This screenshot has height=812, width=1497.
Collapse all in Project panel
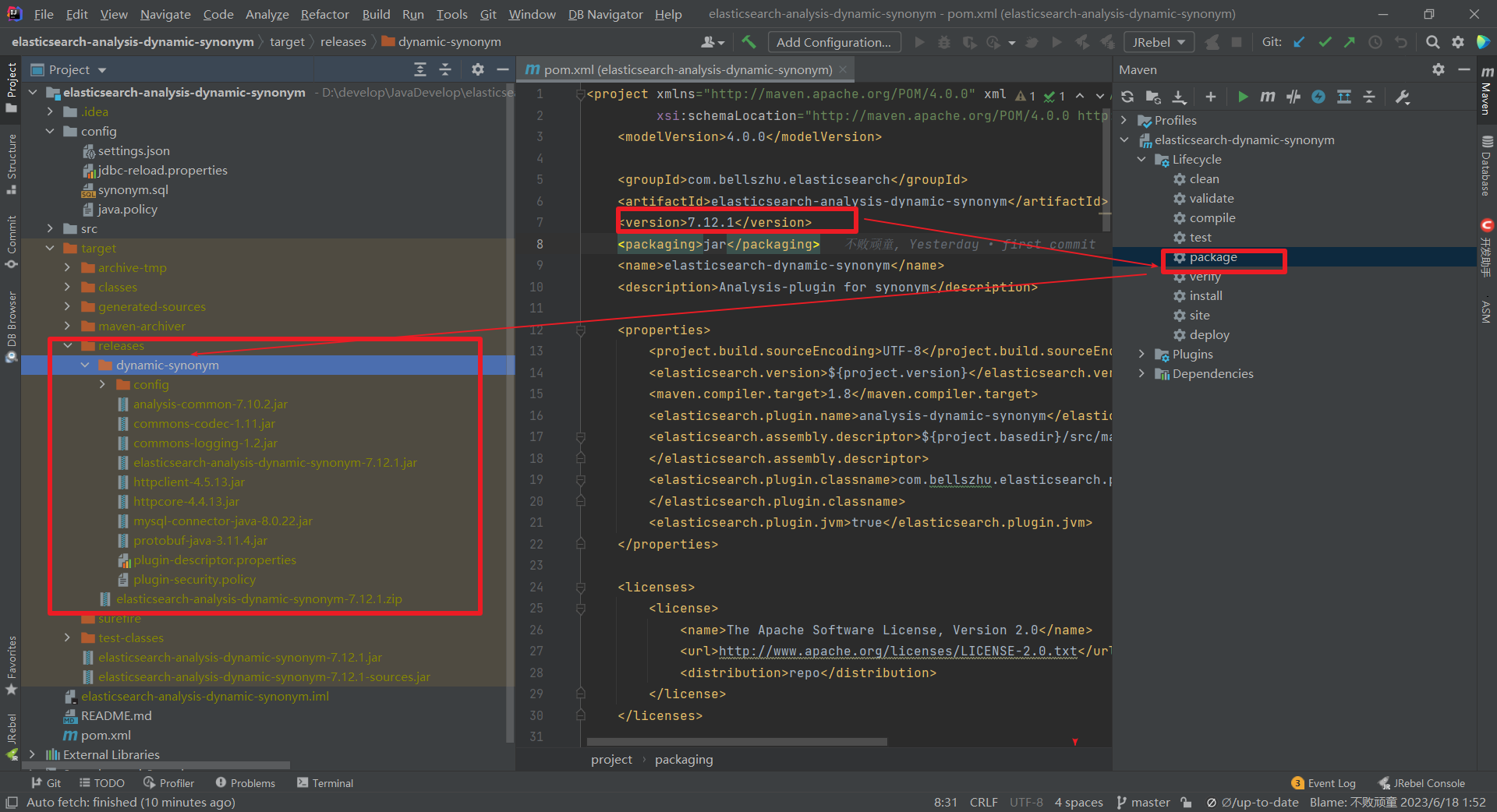[445, 69]
